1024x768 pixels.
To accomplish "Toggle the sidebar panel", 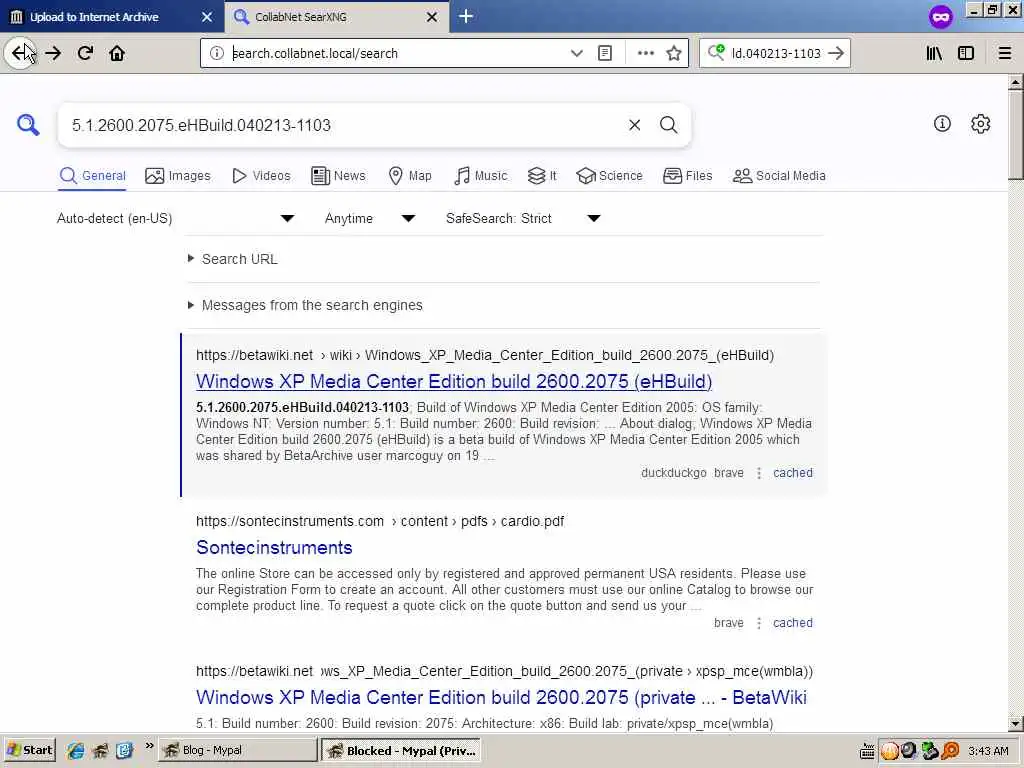I will point(966,54).
